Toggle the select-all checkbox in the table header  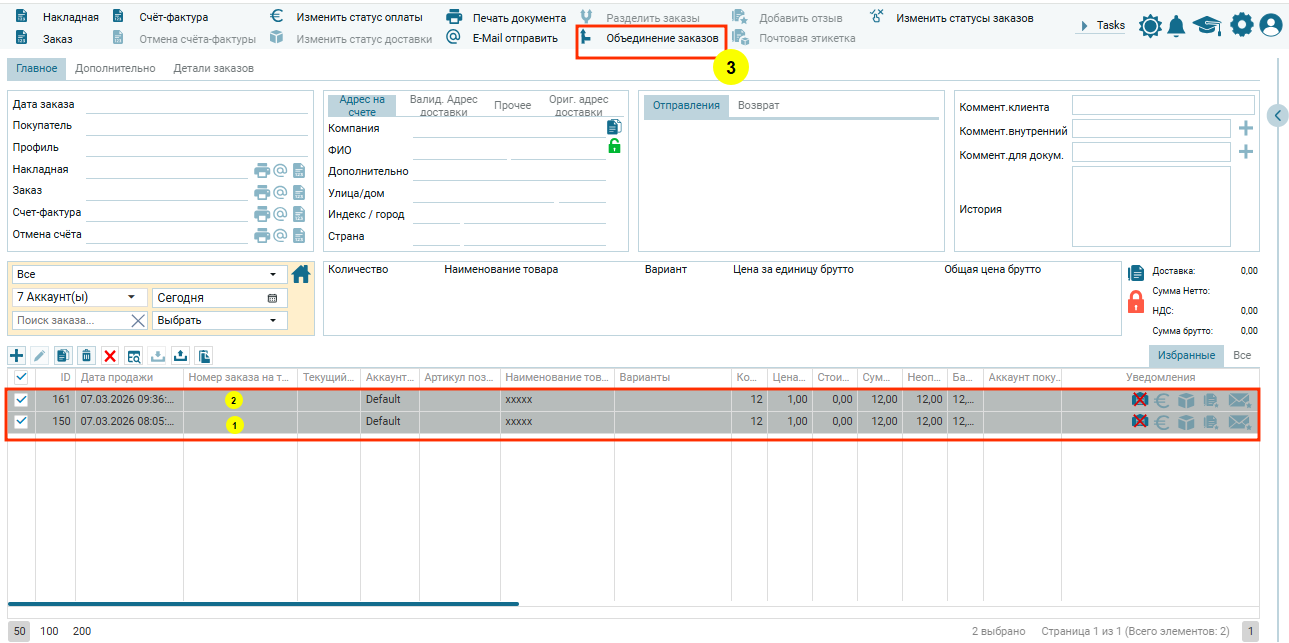coord(21,377)
